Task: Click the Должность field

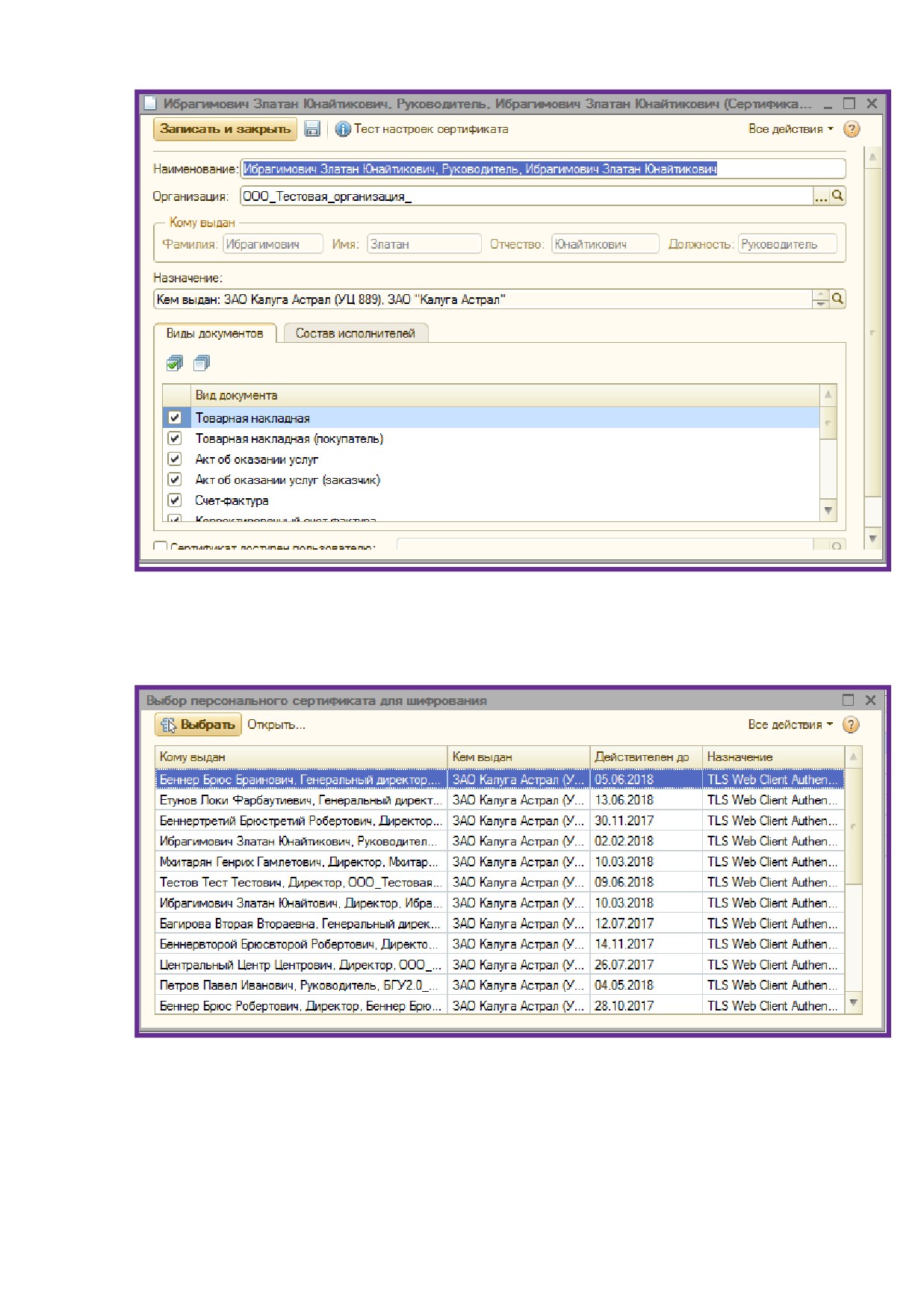Action: (787, 244)
